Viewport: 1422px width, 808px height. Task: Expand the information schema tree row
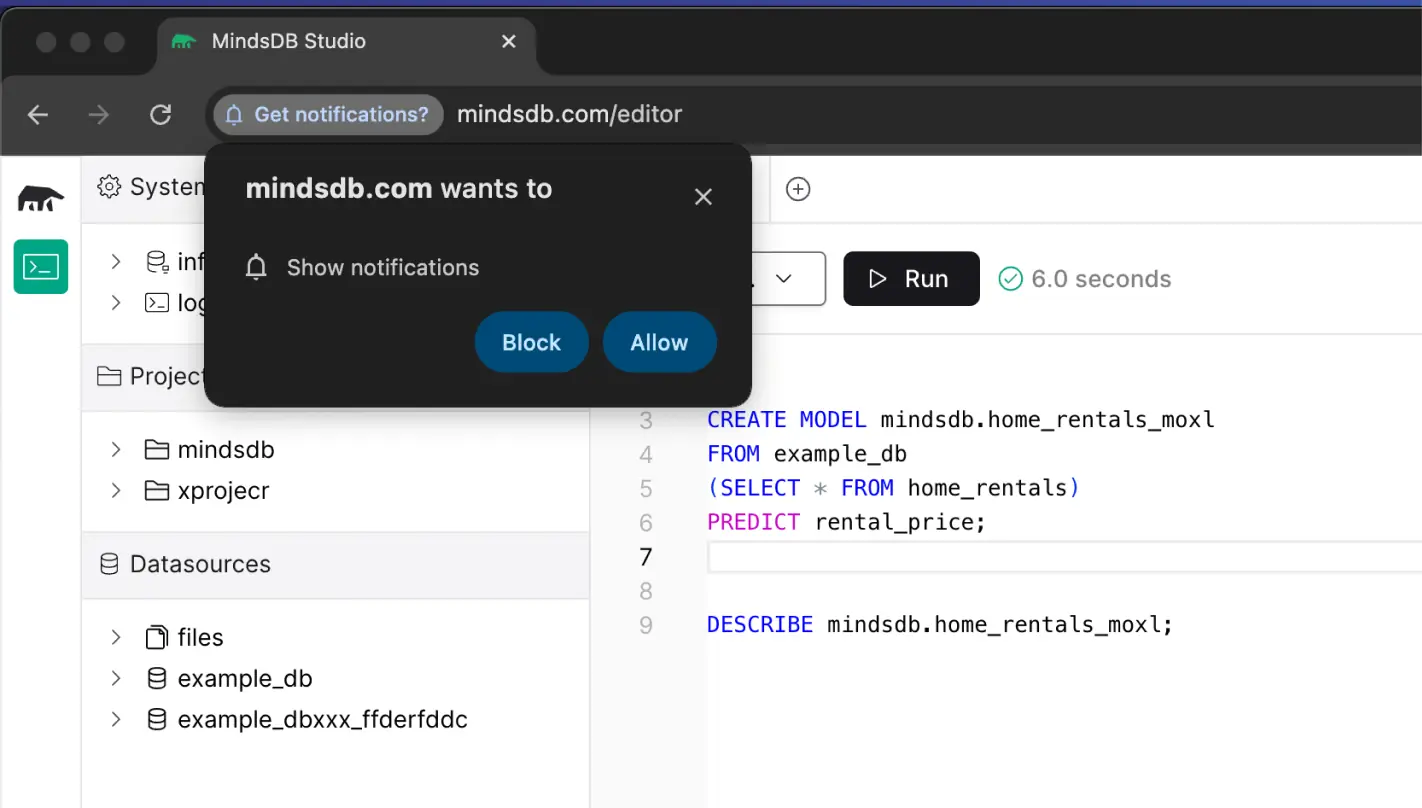(116, 262)
